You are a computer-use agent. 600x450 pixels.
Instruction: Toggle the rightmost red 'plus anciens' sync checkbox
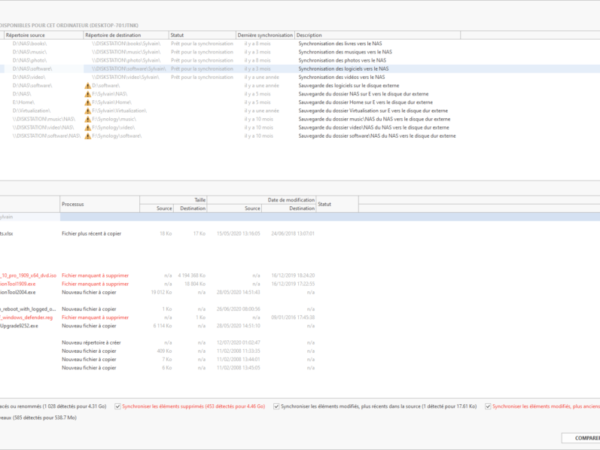pos(488,406)
